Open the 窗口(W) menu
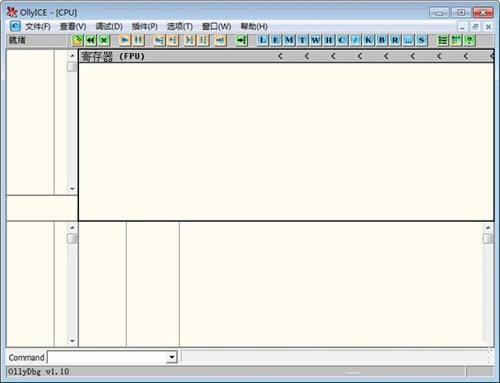The height and width of the screenshot is (383, 500). coord(216,26)
